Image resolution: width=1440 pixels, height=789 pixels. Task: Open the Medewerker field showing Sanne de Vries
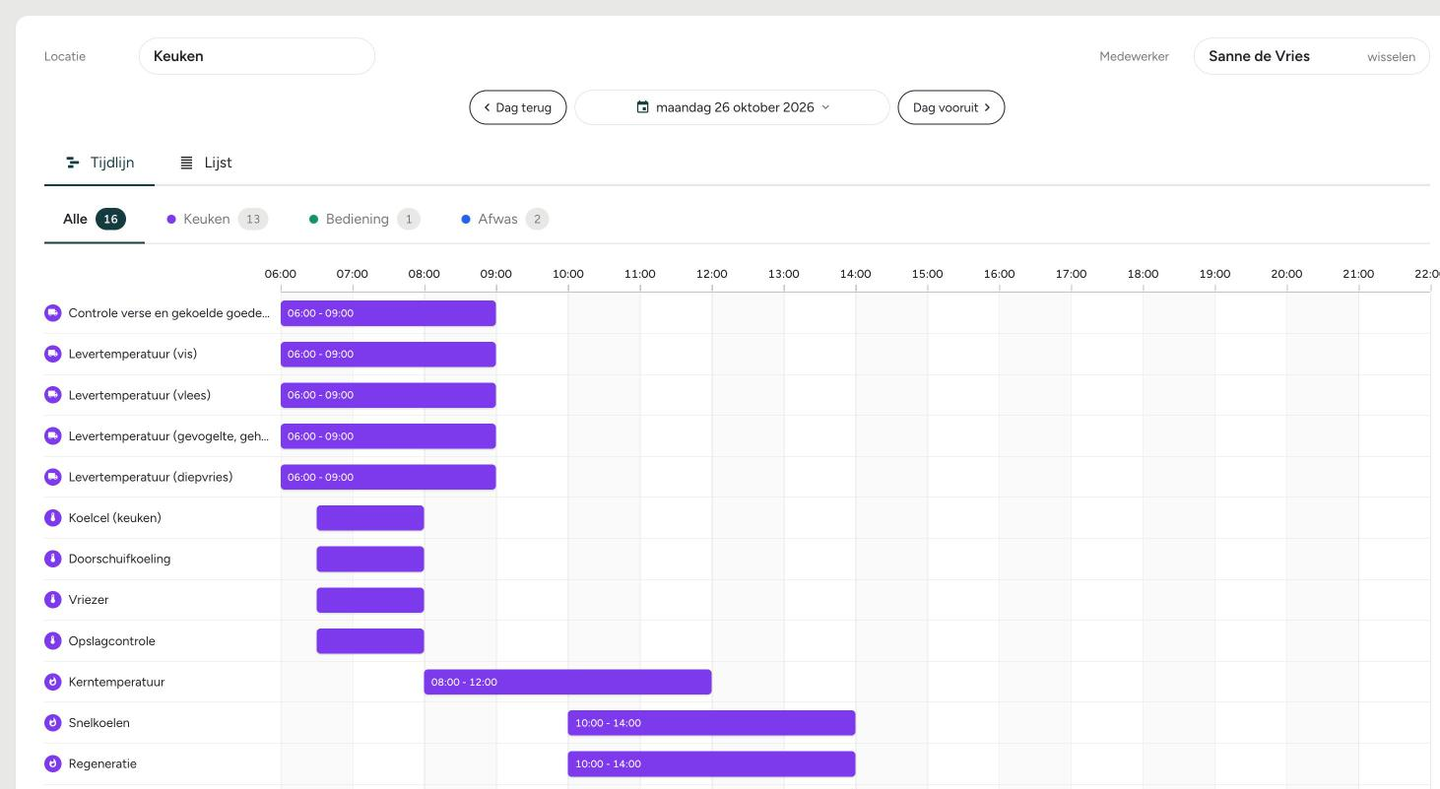click(x=1312, y=56)
